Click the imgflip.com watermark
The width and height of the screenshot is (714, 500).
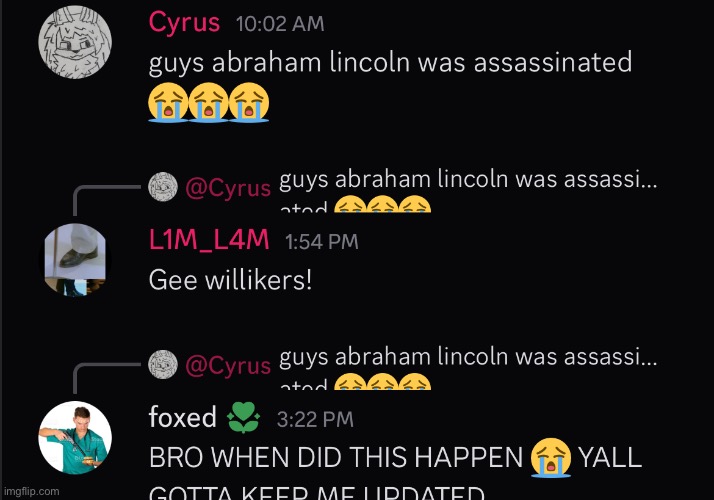pos(31,491)
